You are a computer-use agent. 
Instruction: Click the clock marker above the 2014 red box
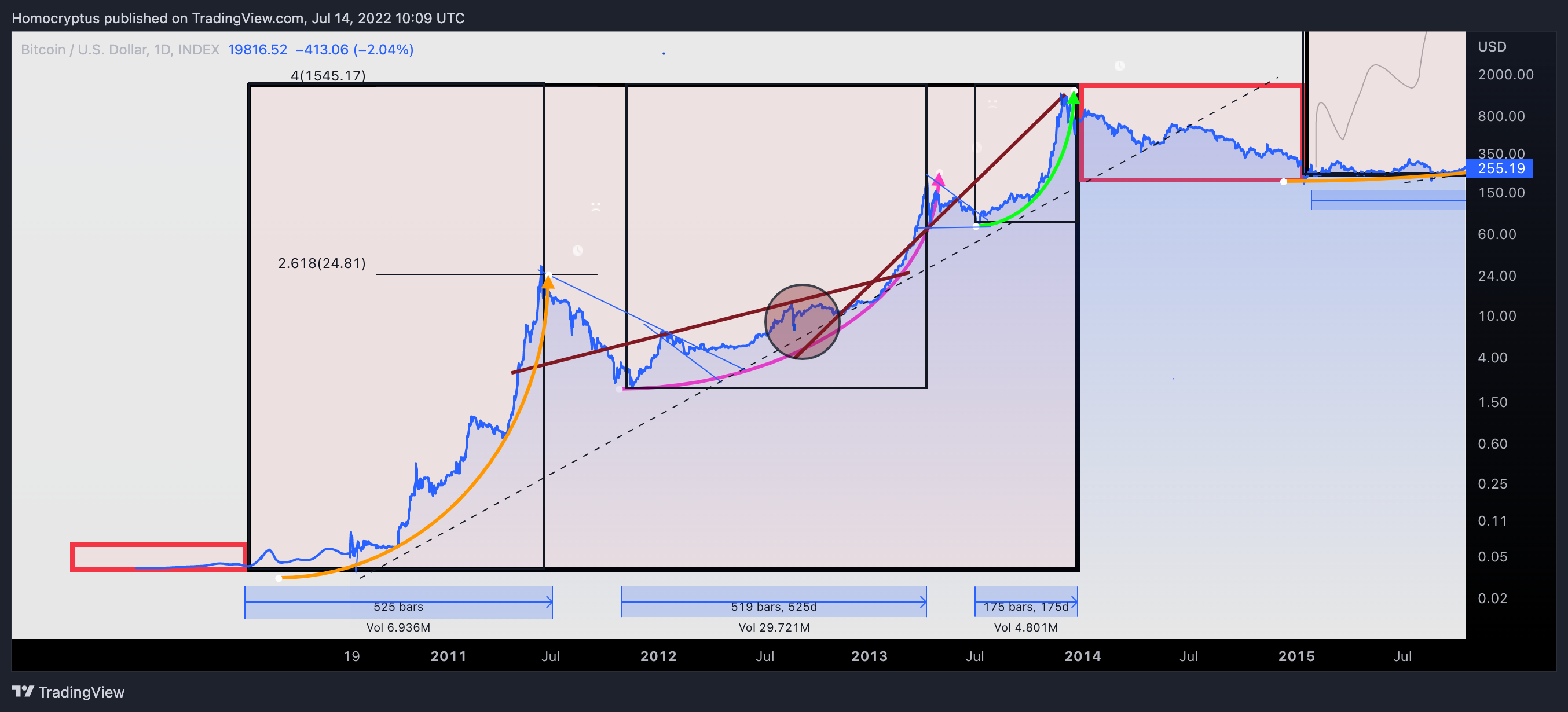pos(1119,66)
